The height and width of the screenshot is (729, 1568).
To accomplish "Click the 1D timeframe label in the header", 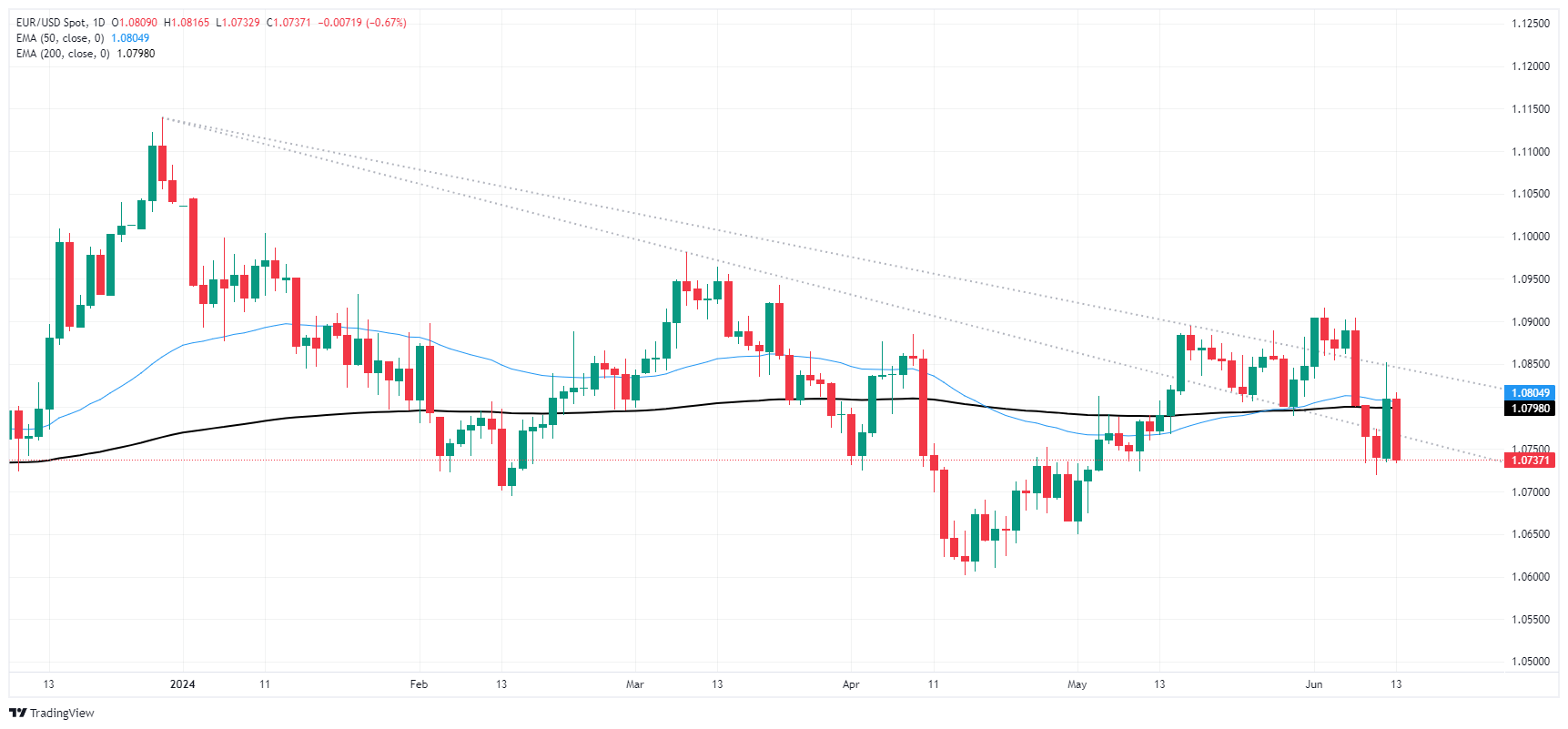I will pos(98,23).
